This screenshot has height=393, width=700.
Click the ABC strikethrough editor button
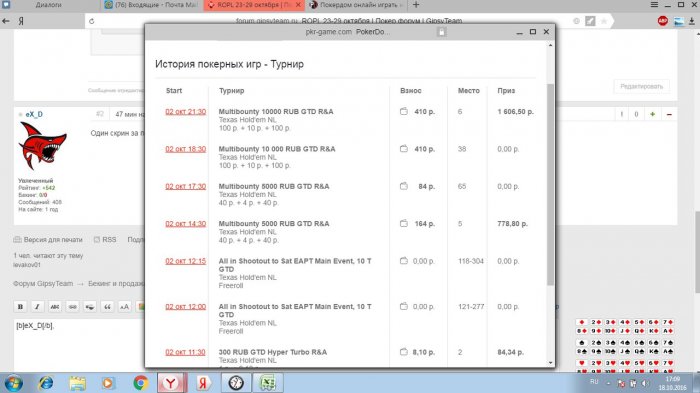tap(55, 307)
